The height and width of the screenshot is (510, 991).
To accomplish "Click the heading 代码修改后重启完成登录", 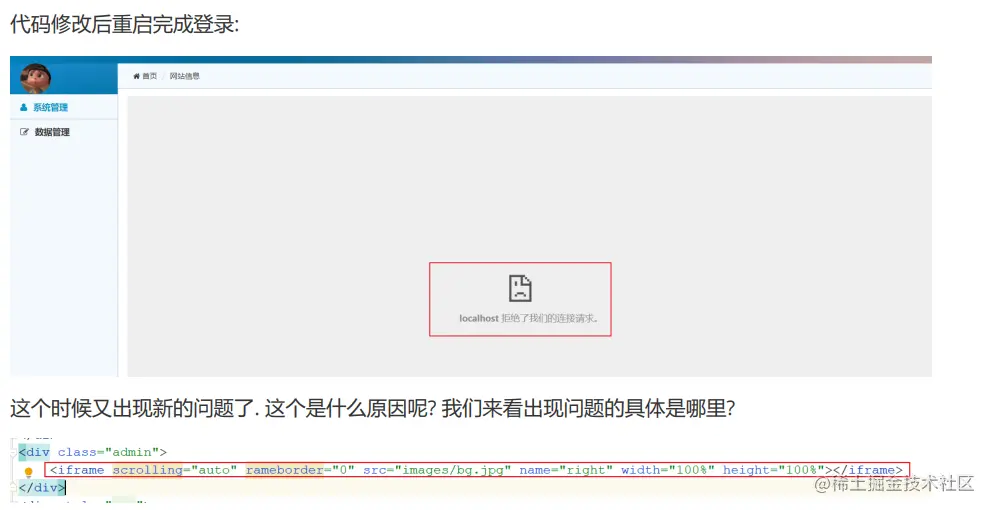I will 125,24.
